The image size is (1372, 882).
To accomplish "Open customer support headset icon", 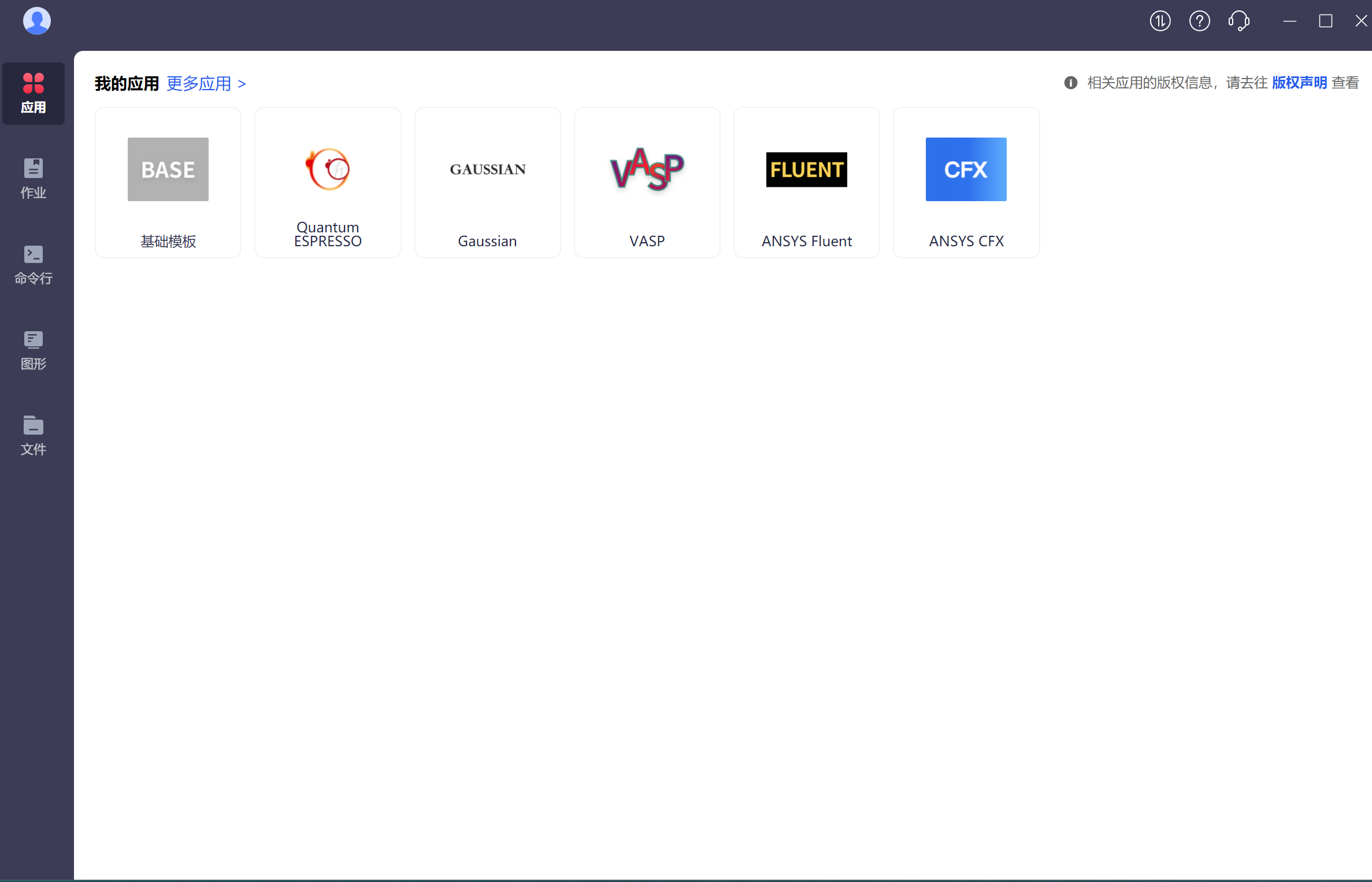I will point(1238,21).
